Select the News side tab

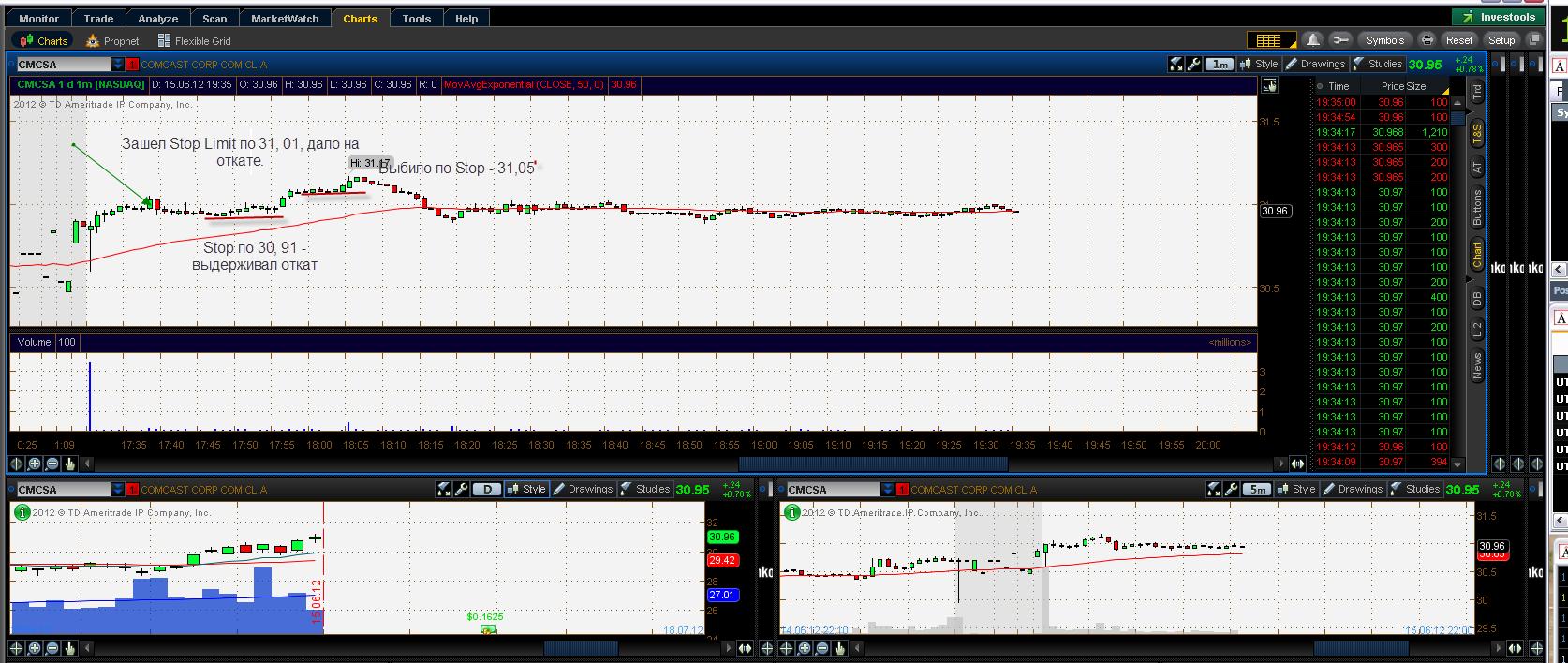pyautogui.click(x=1477, y=364)
